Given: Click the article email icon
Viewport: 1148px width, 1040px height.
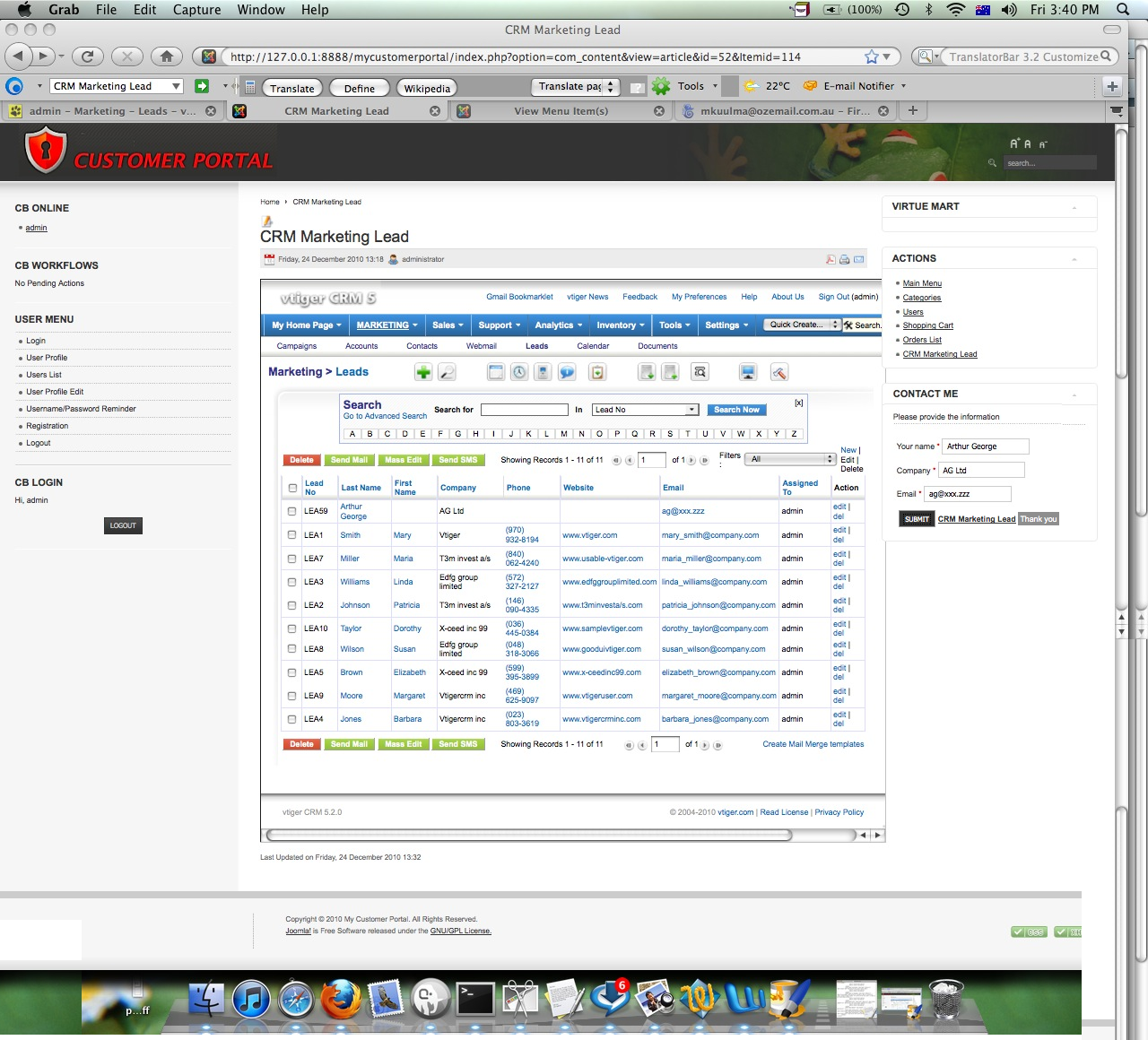Looking at the screenshot, I should 858,259.
